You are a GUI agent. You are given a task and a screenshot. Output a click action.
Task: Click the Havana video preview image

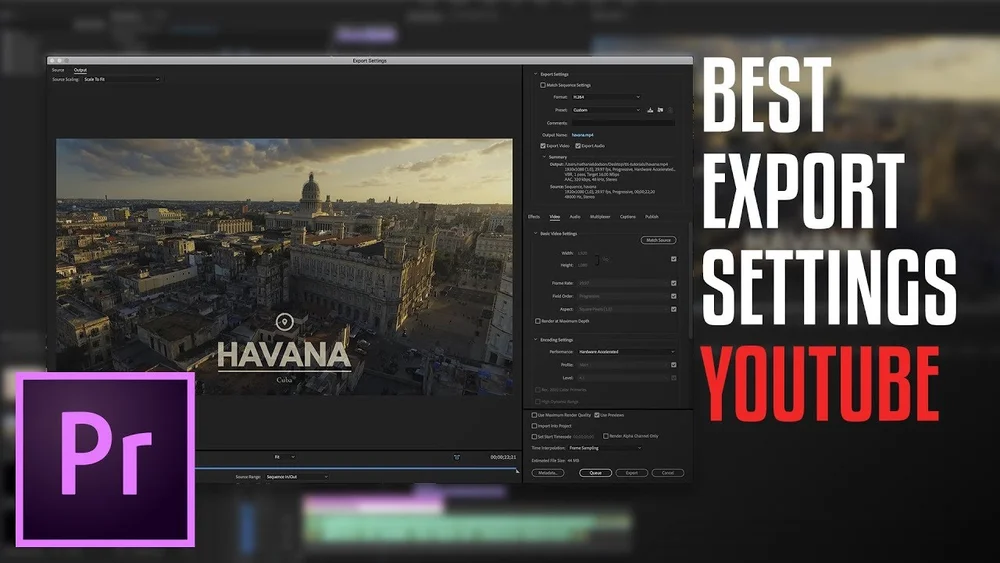tap(284, 267)
